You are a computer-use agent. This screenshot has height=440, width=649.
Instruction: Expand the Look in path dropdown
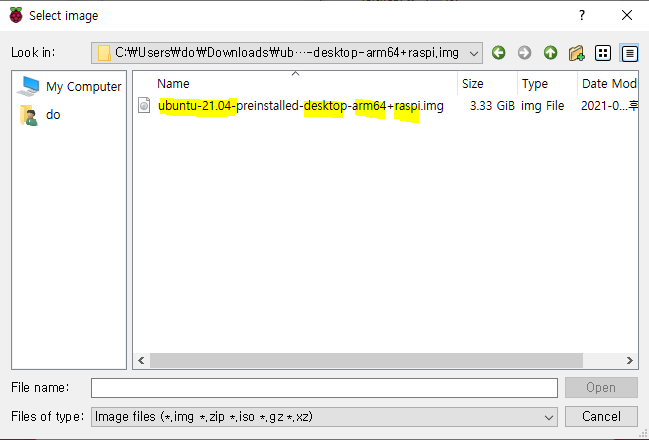(474, 53)
